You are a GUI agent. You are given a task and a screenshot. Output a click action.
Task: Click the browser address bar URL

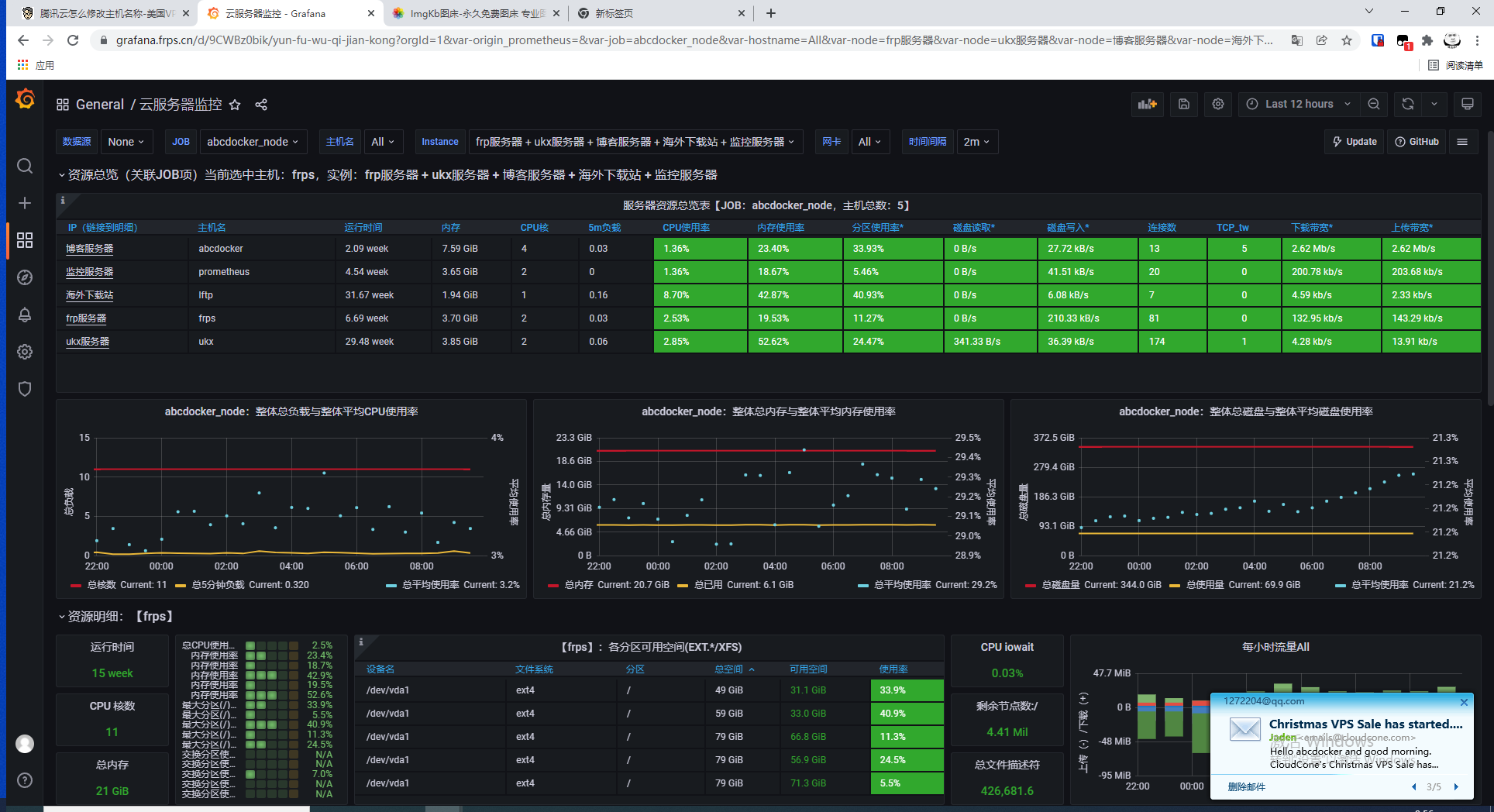coord(694,40)
